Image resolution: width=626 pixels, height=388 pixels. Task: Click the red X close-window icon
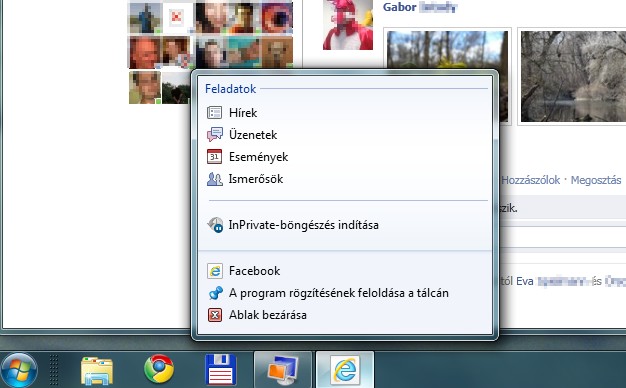(215, 315)
